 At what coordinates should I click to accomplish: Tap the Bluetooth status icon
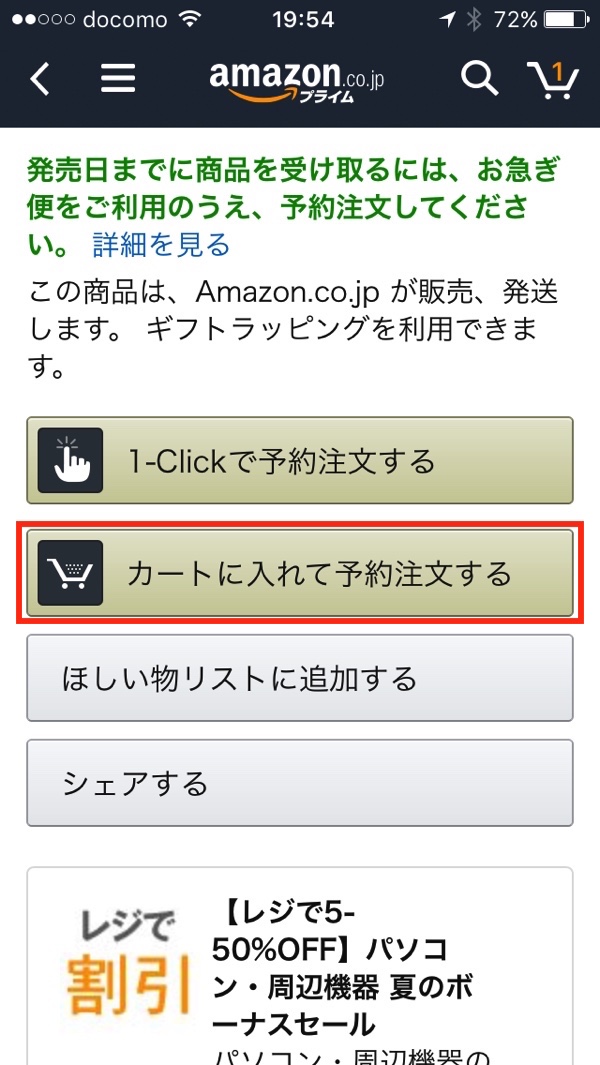[473, 20]
